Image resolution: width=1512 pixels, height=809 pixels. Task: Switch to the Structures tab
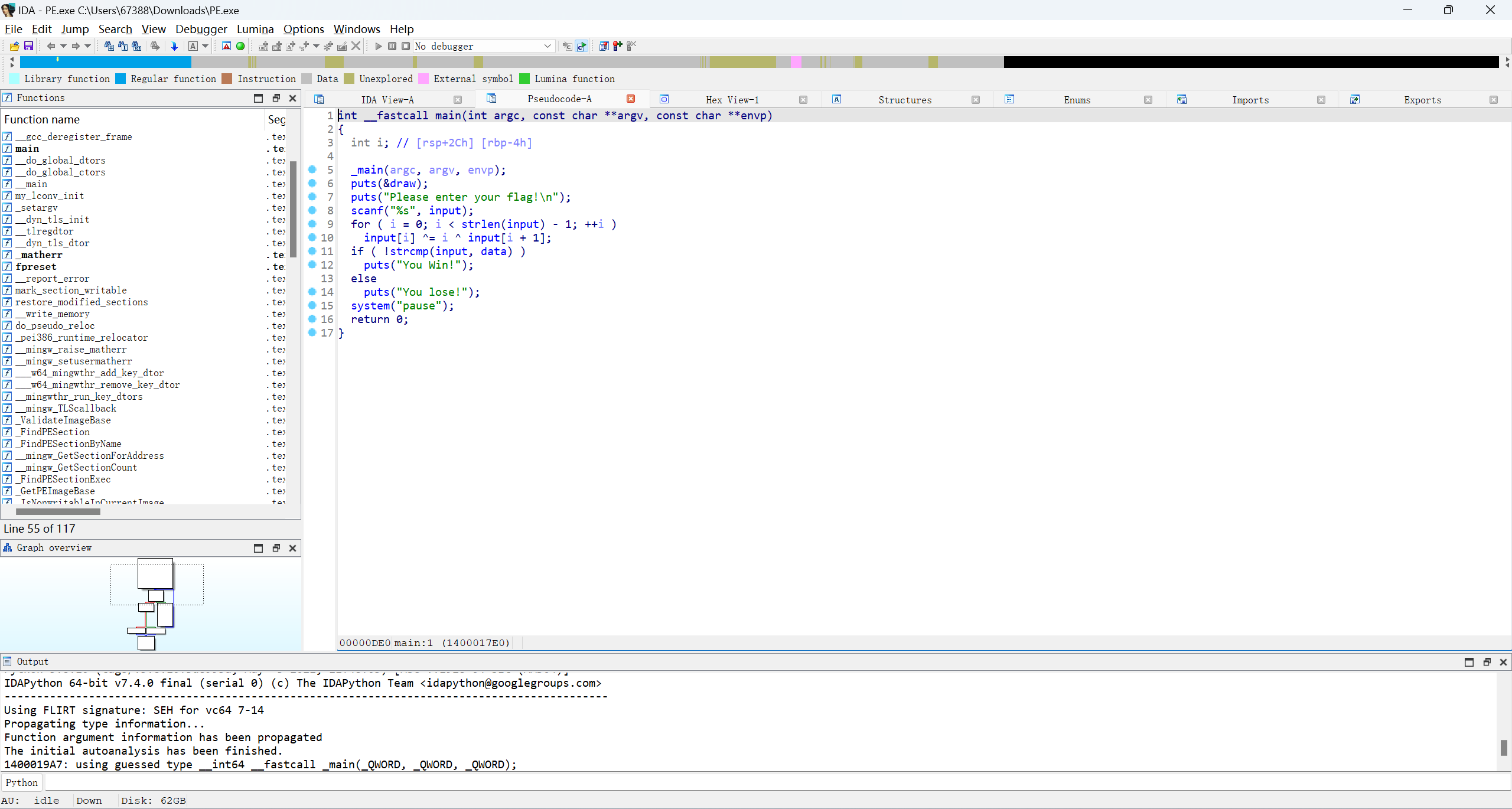[905, 100]
